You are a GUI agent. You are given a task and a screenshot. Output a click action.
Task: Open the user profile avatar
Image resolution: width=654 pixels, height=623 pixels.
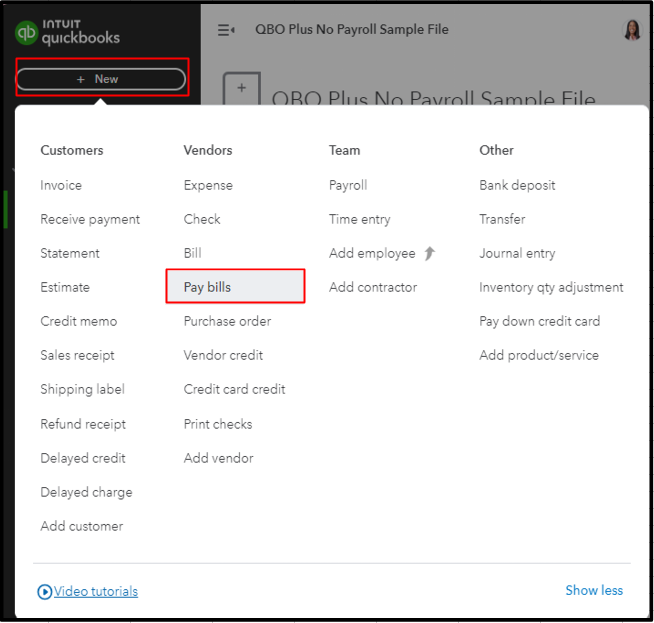coord(632,30)
